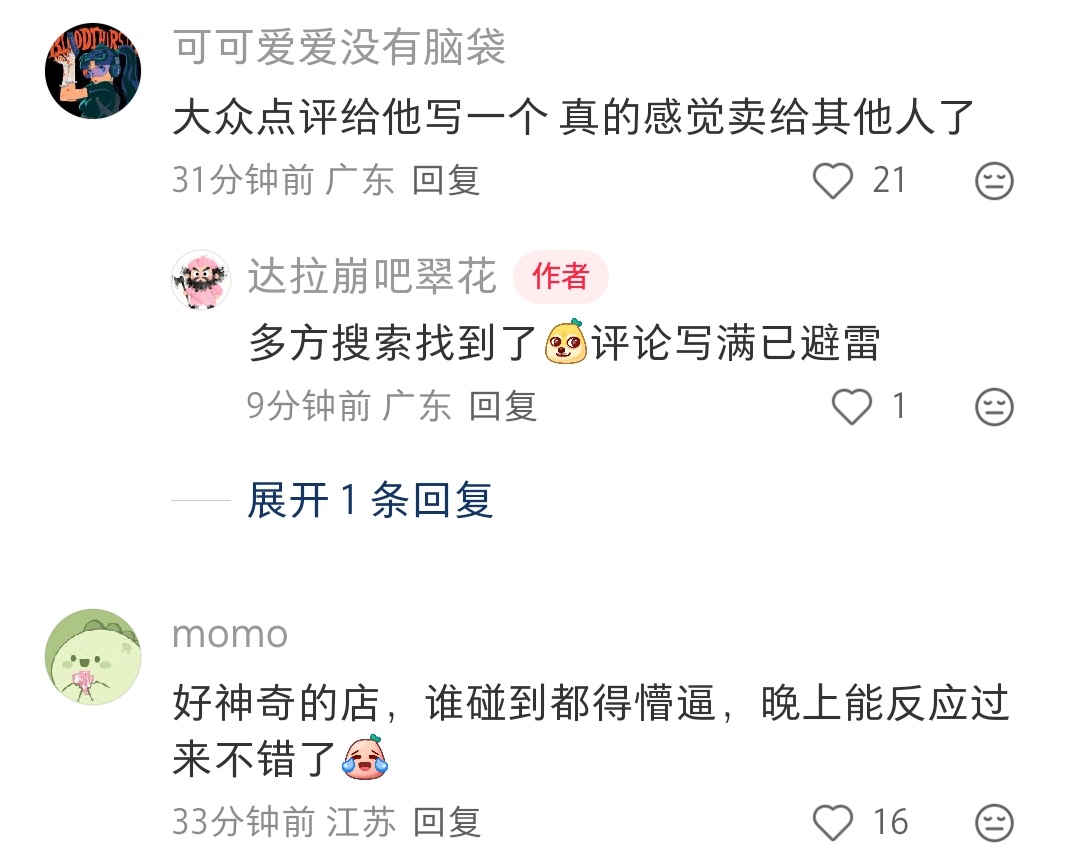Select momo's comment text 好神奇的店
Viewport: 1080px width, 866px height.
[276, 703]
